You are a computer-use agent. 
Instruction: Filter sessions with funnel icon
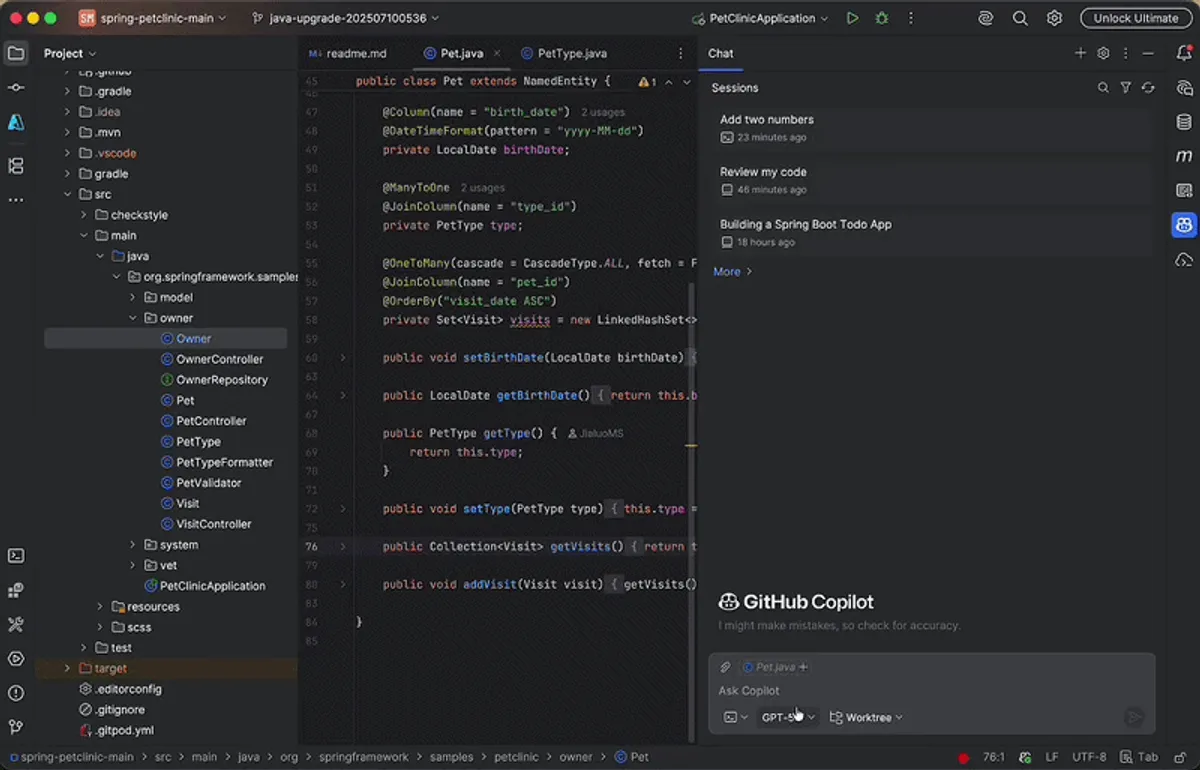tap(1125, 88)
